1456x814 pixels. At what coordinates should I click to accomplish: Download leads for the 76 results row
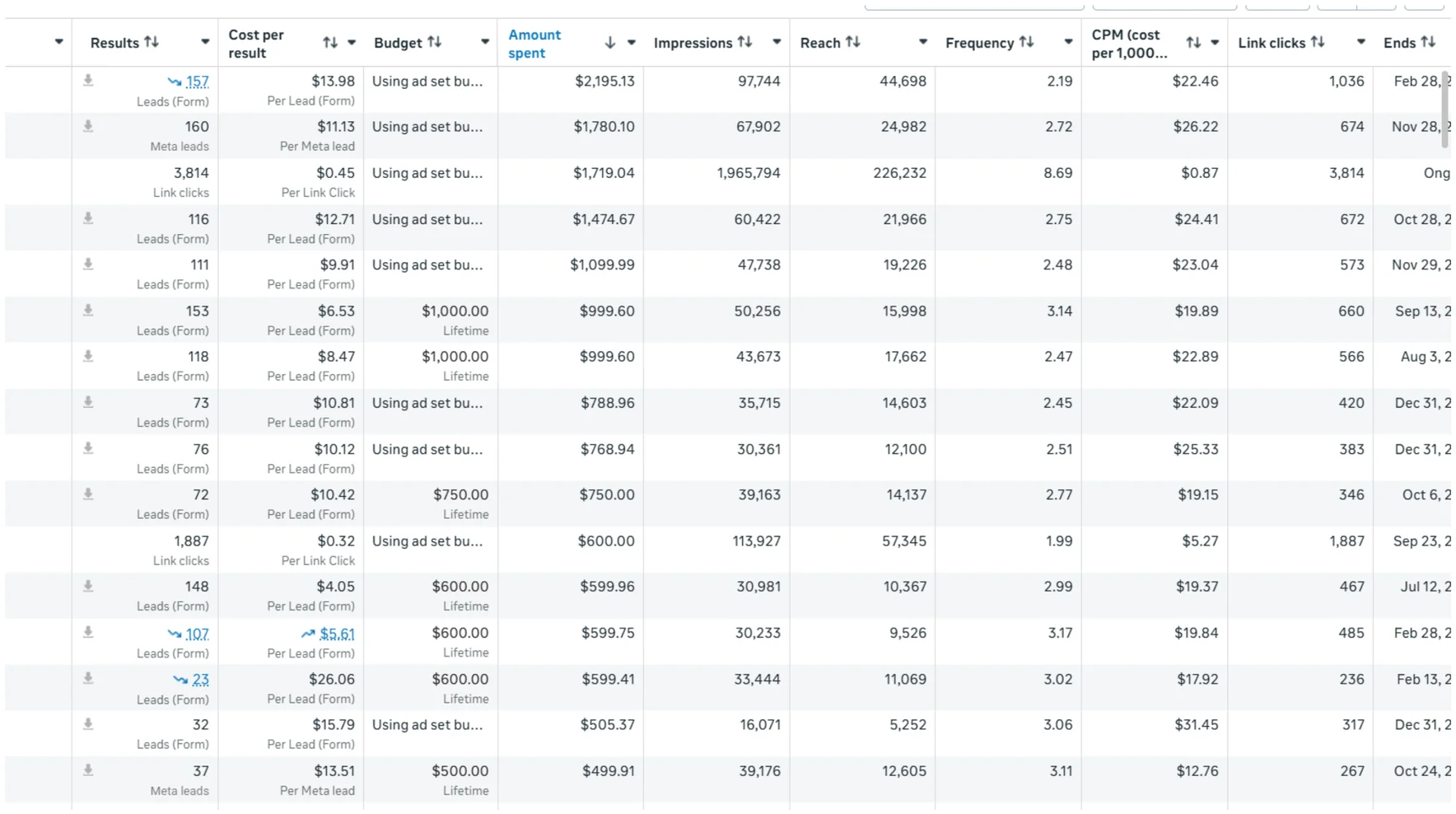pyautogui.click(x=88, y=448)
